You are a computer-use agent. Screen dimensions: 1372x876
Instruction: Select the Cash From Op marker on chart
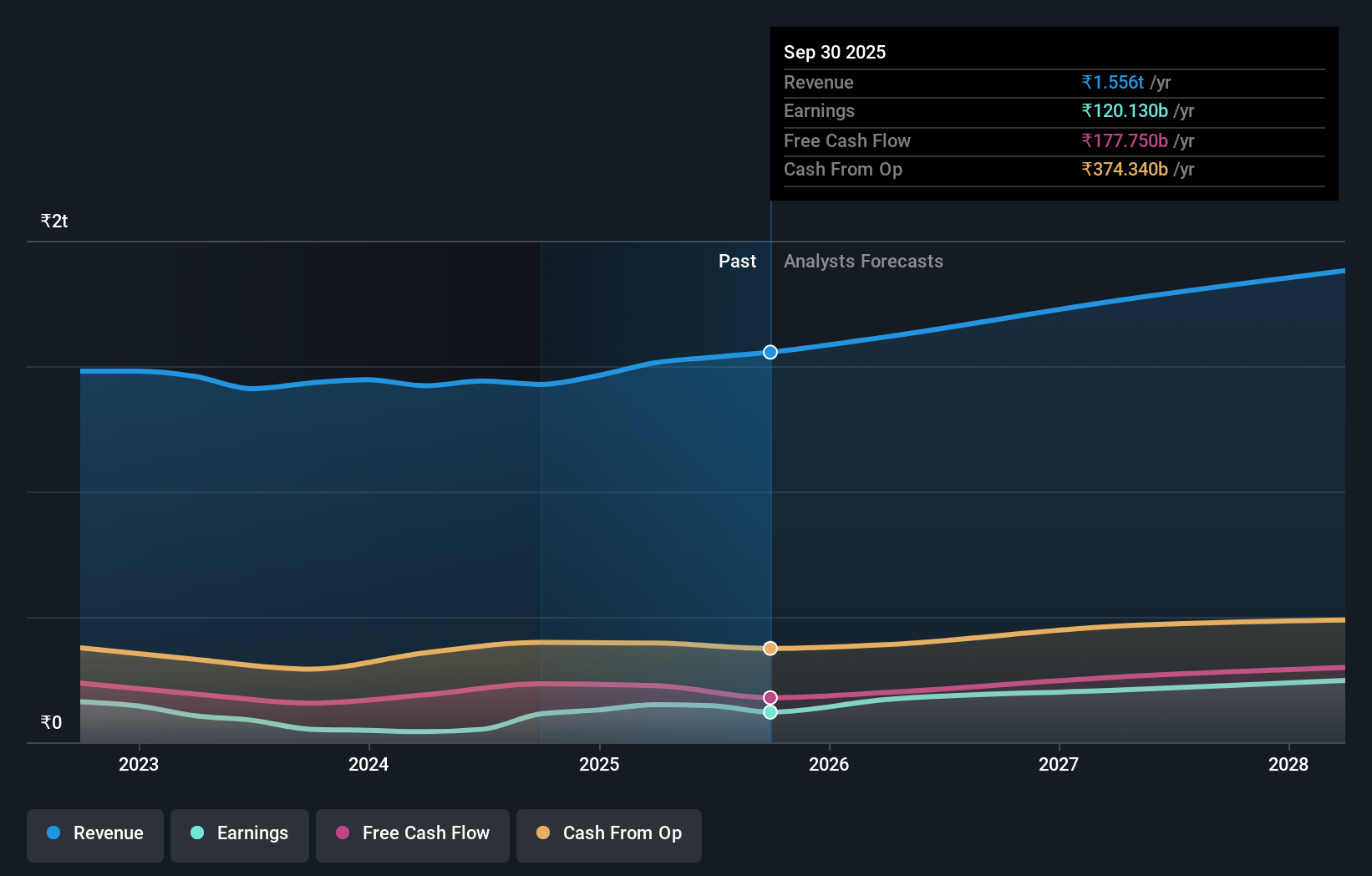point(770,648)
